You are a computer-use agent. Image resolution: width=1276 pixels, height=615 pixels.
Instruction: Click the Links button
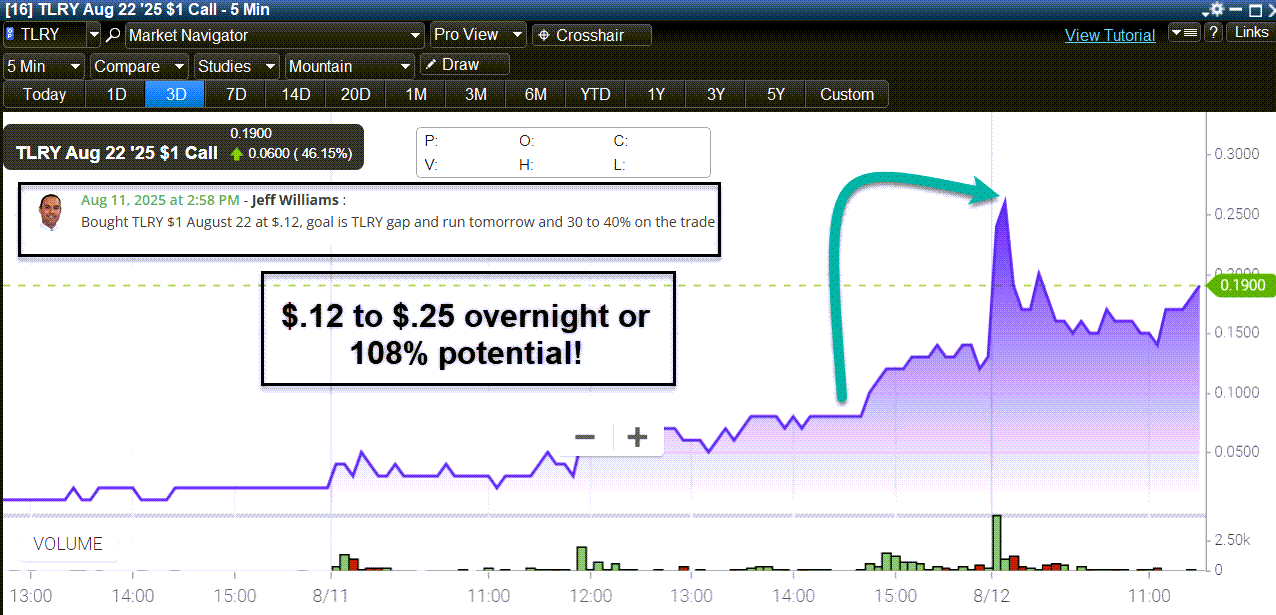pos(1251,33)
